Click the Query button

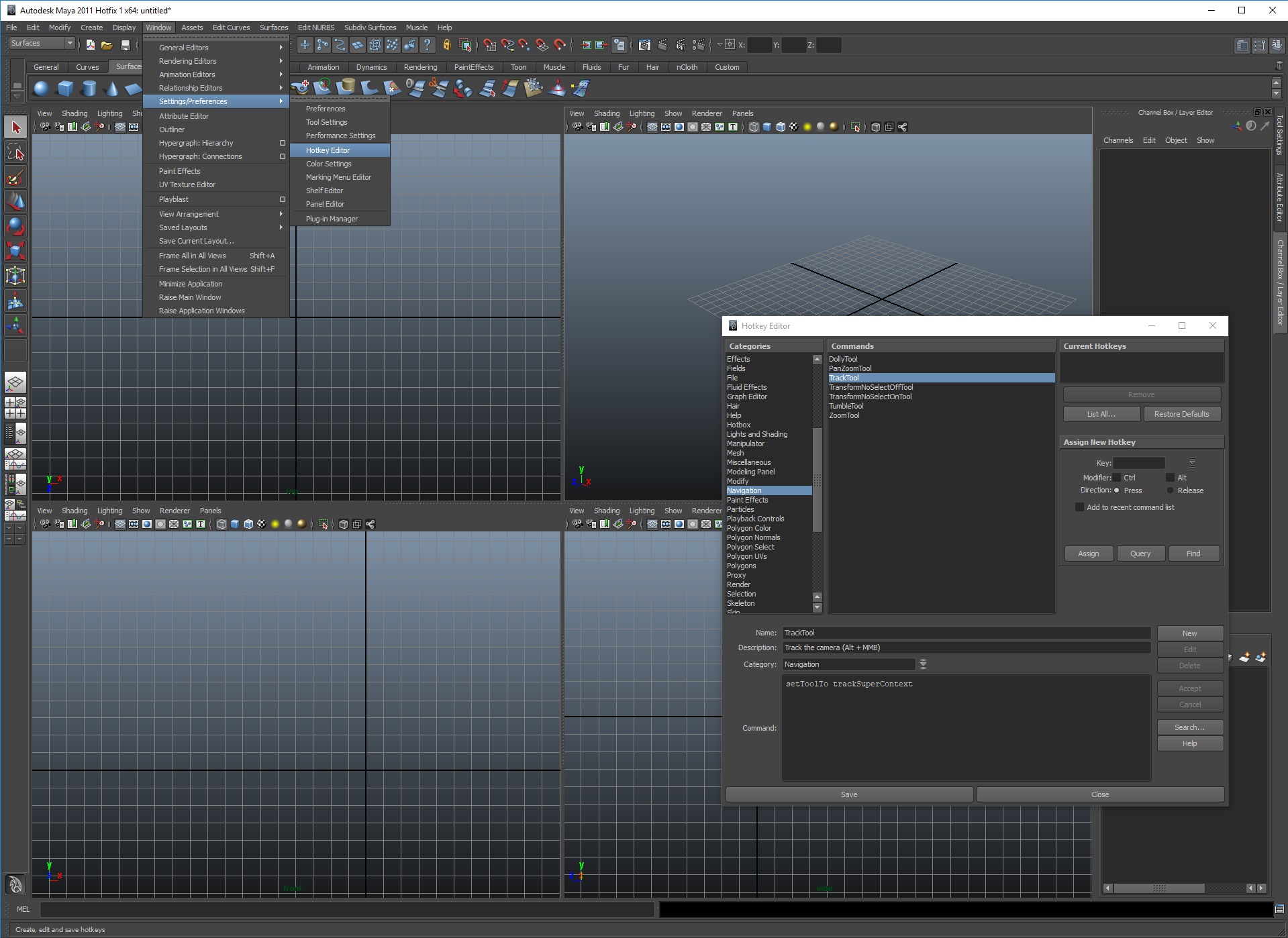pyautogui.click(x=1140, y=554)
